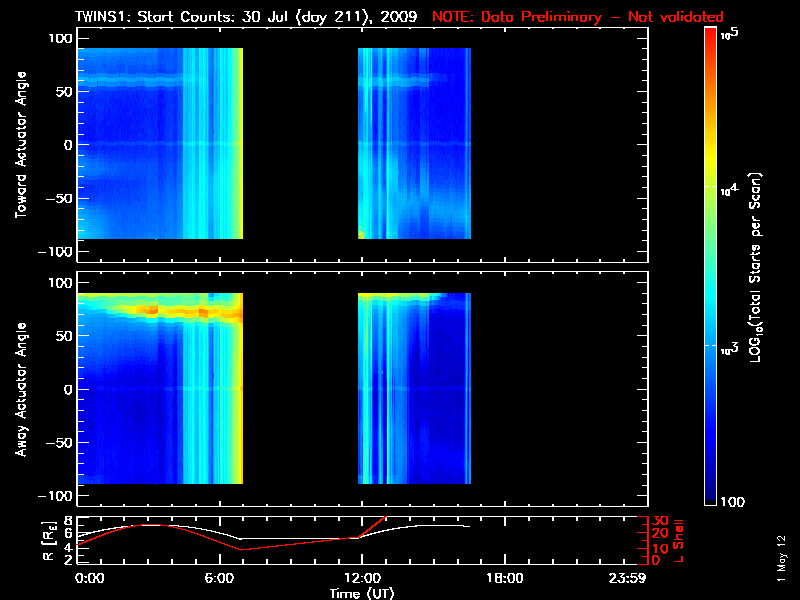The image size is (800, 600).
Task: Click the red top end of the colorbar
Action: click(710, 36)
